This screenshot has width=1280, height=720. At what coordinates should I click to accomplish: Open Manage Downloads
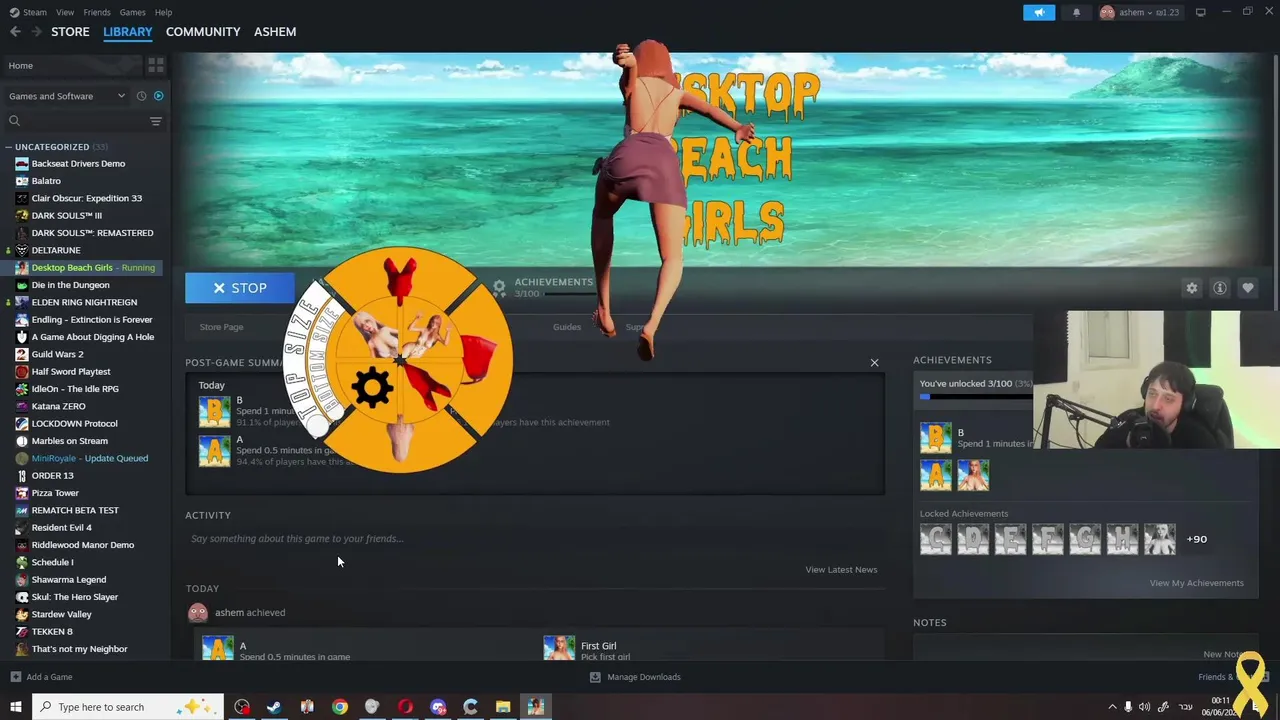pos(635,677)
